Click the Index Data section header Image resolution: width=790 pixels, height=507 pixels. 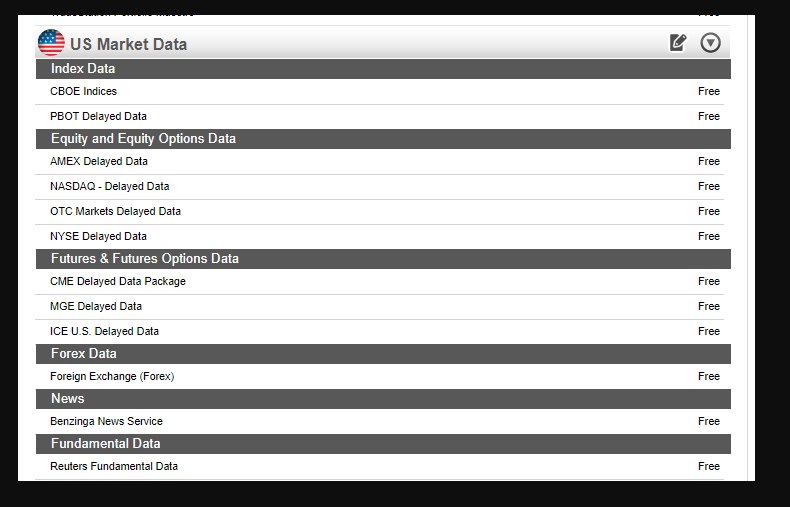pyautogui.click(x=383, y=69)
